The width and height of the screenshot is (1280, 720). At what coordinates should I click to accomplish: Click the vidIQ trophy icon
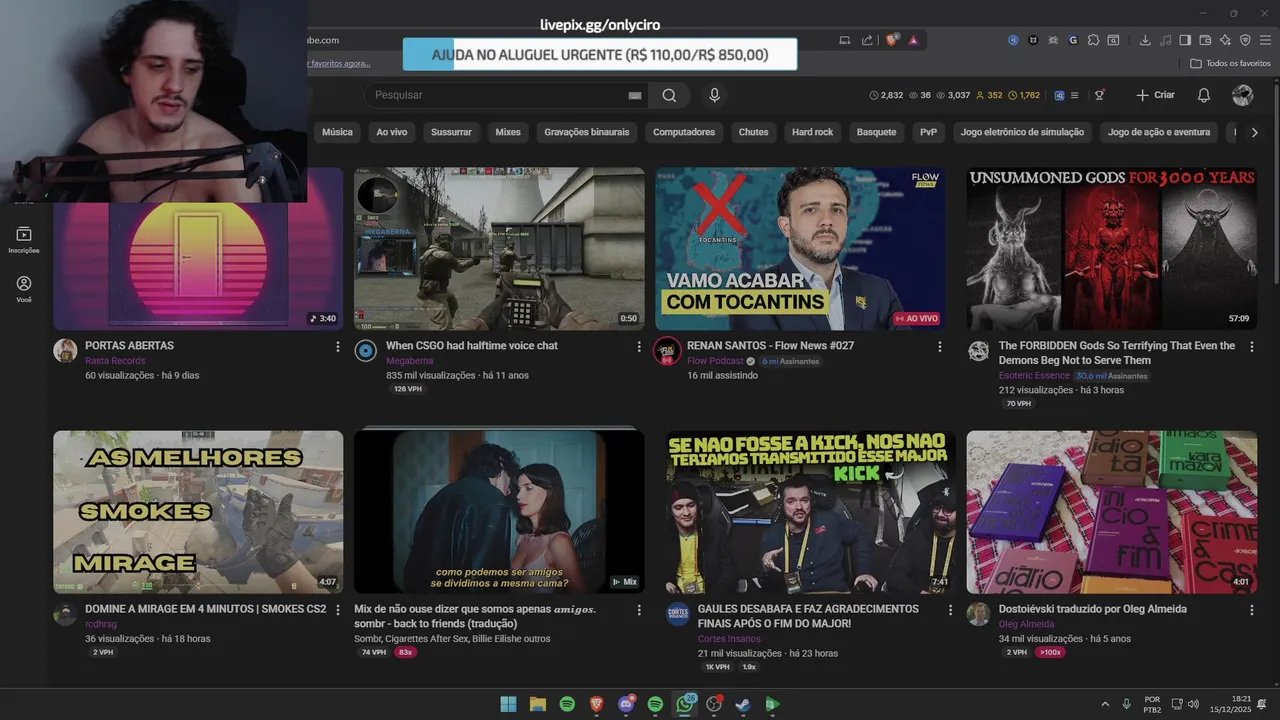tap(1099, 95)
